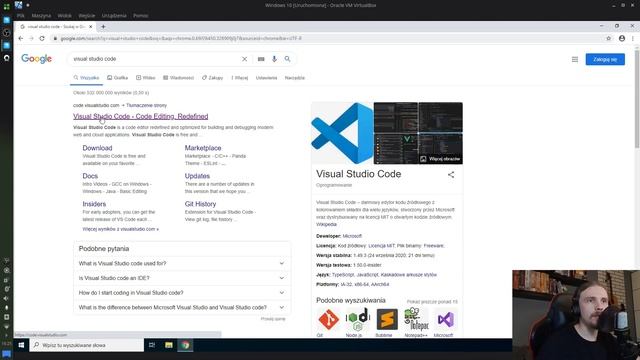
Task: Click the Chrome address bar
Action: coord(327,38)
